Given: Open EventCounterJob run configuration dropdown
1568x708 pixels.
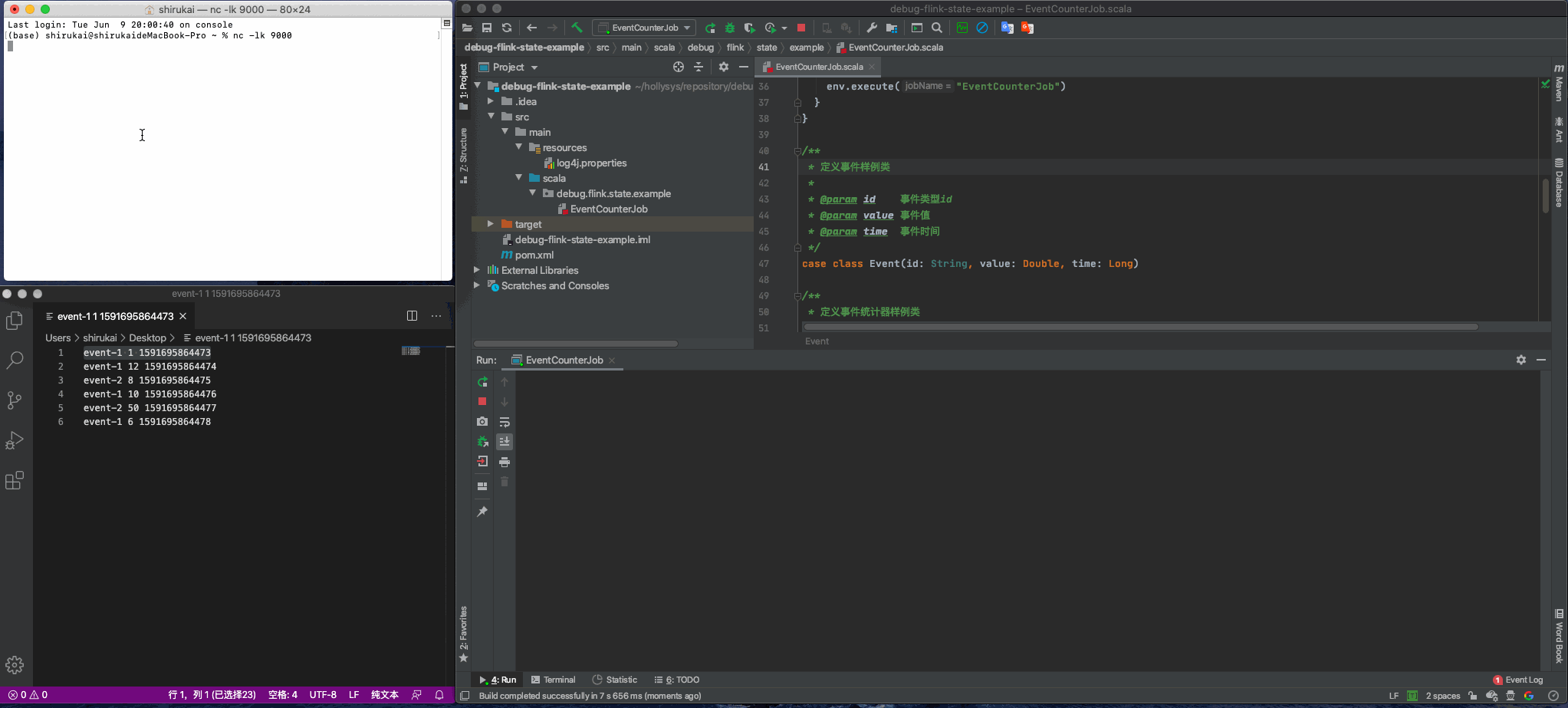Looking at the screenshot, I should pyautogui.click(x=645, y=28).
